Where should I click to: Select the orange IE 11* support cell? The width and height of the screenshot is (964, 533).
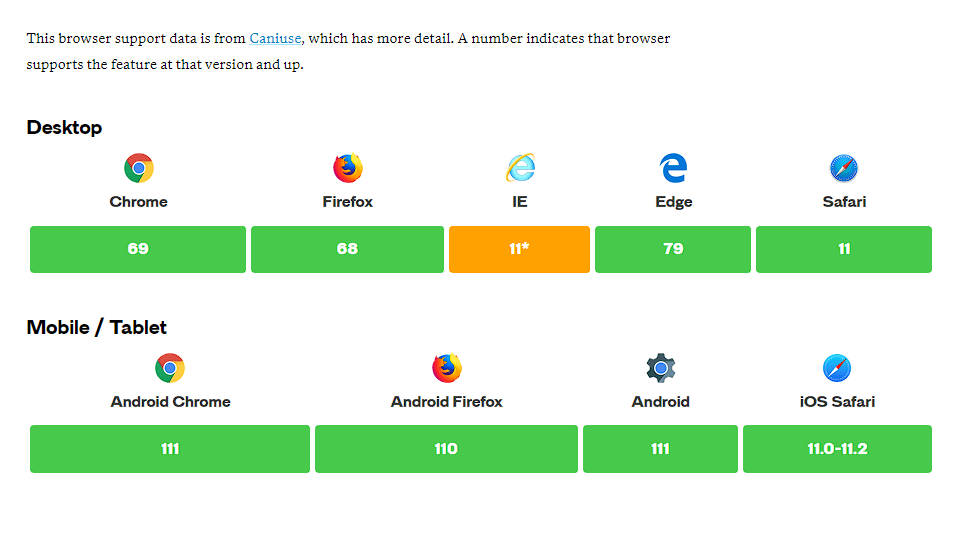click(x=519, y=249)
